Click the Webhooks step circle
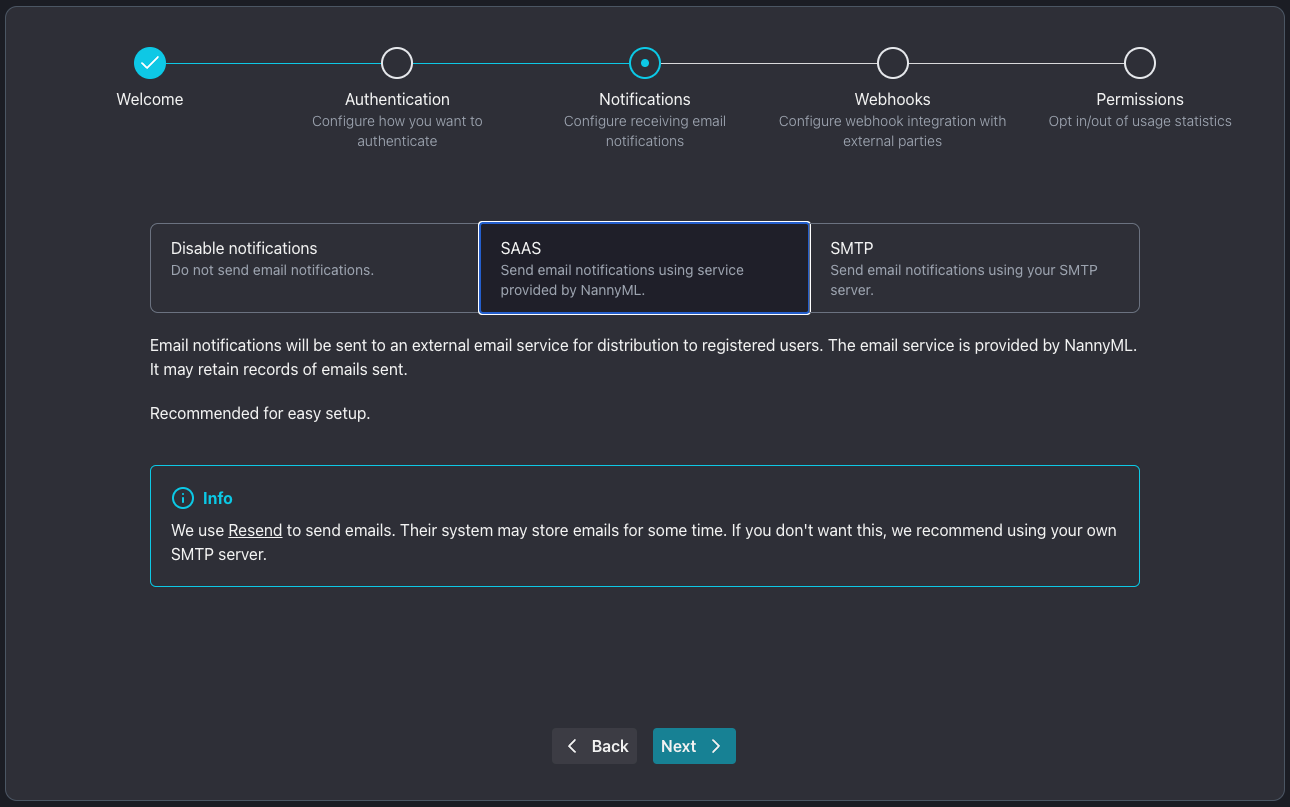 tap(892, 63)
